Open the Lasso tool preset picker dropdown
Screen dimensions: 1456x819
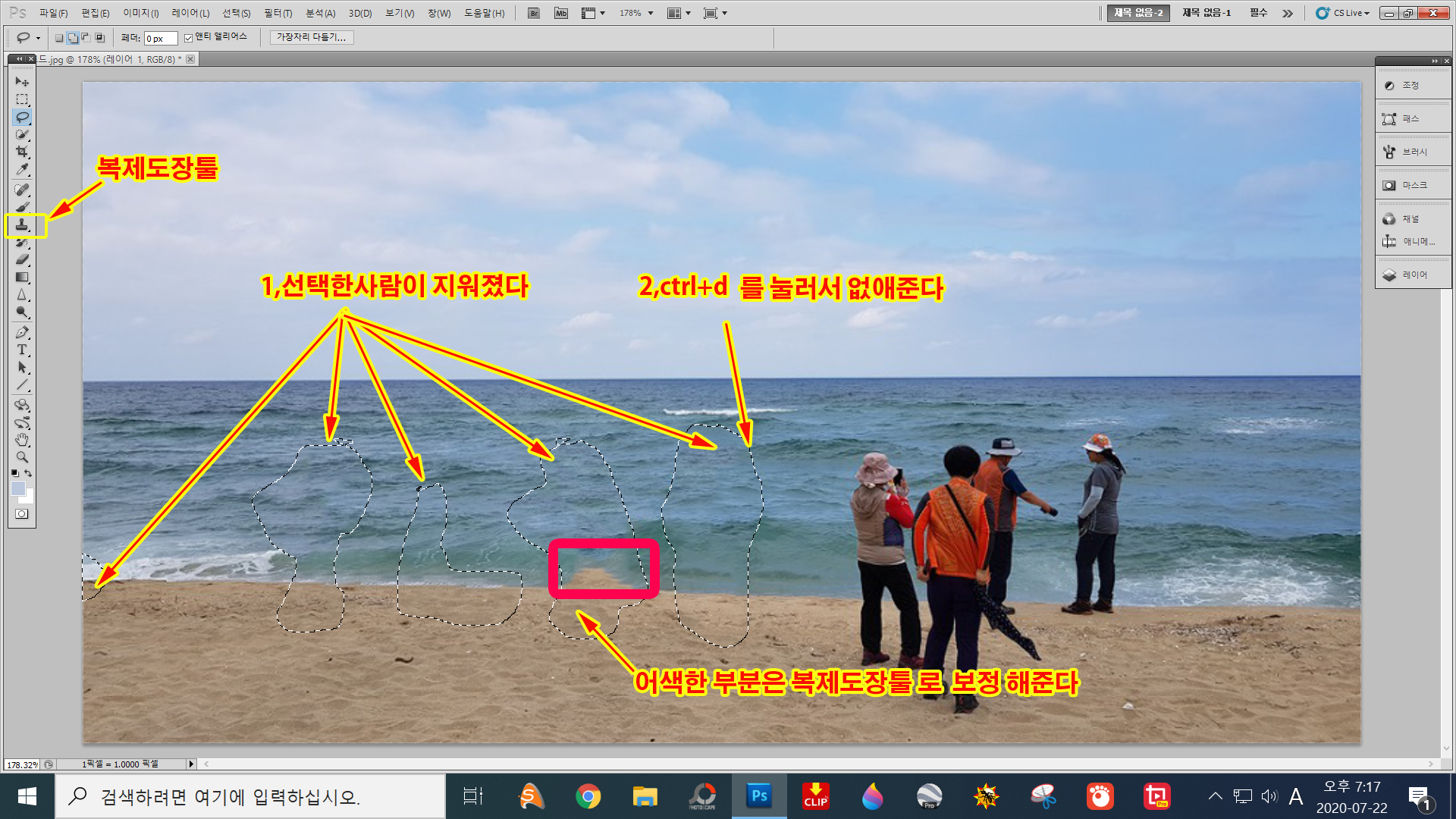[x=38, y=38]
